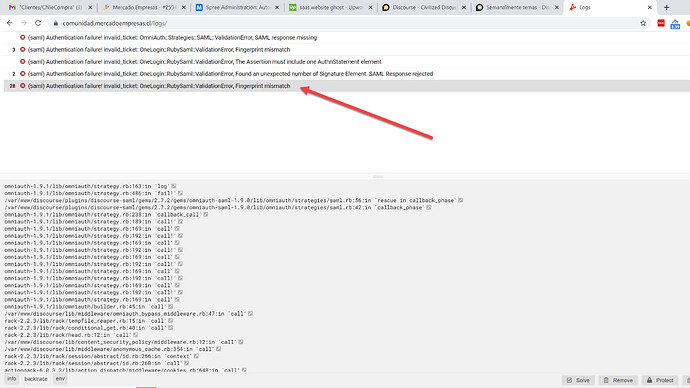Open the env tab

(60, 379)
